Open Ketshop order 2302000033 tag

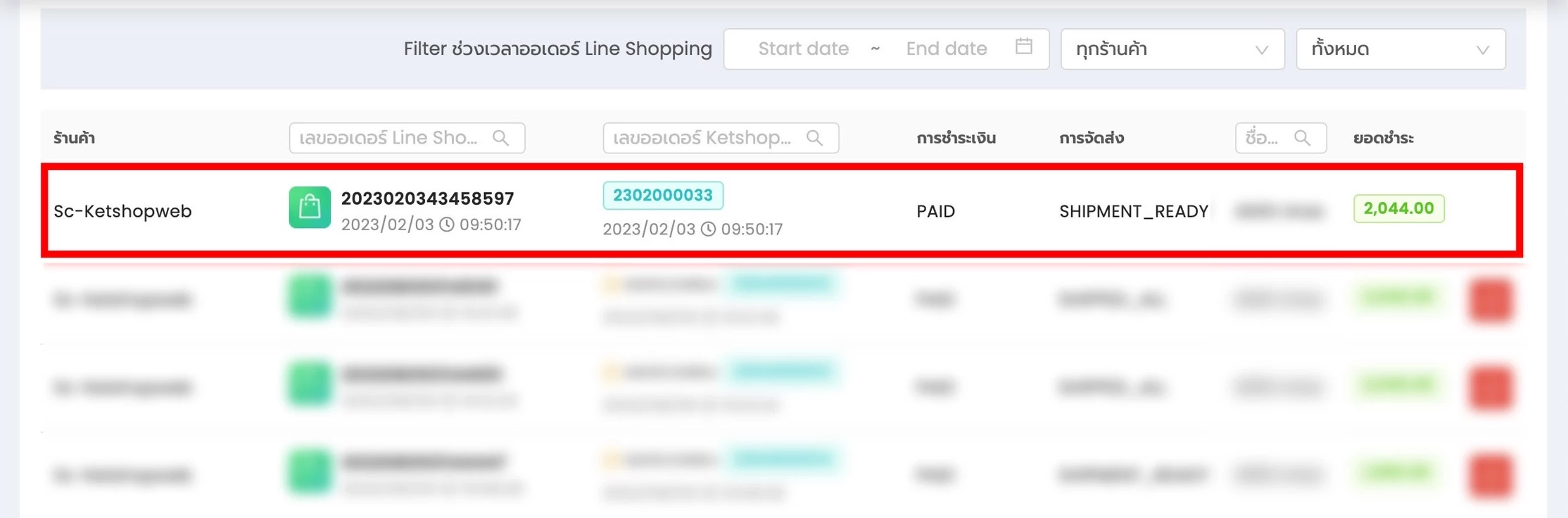tap(662, 196)
